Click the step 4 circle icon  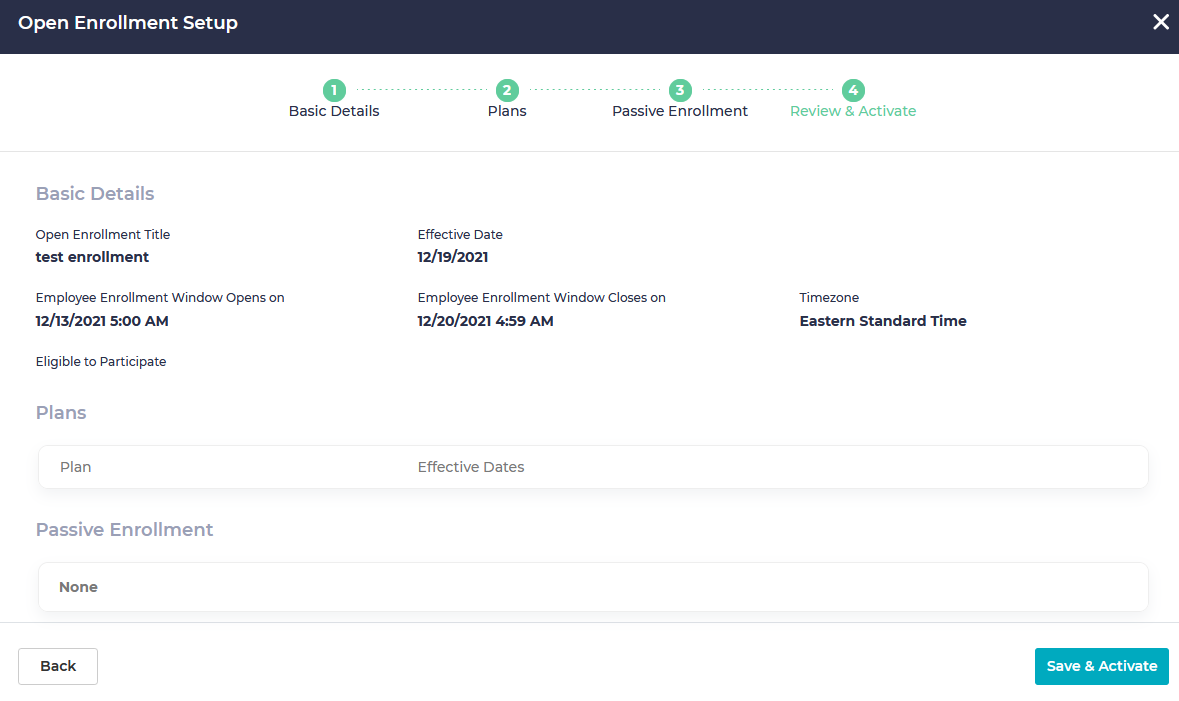(x=853, y=90)
